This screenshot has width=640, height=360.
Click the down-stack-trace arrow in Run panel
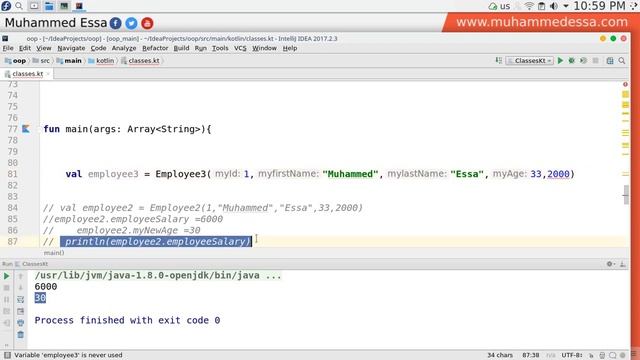(20, 288)
